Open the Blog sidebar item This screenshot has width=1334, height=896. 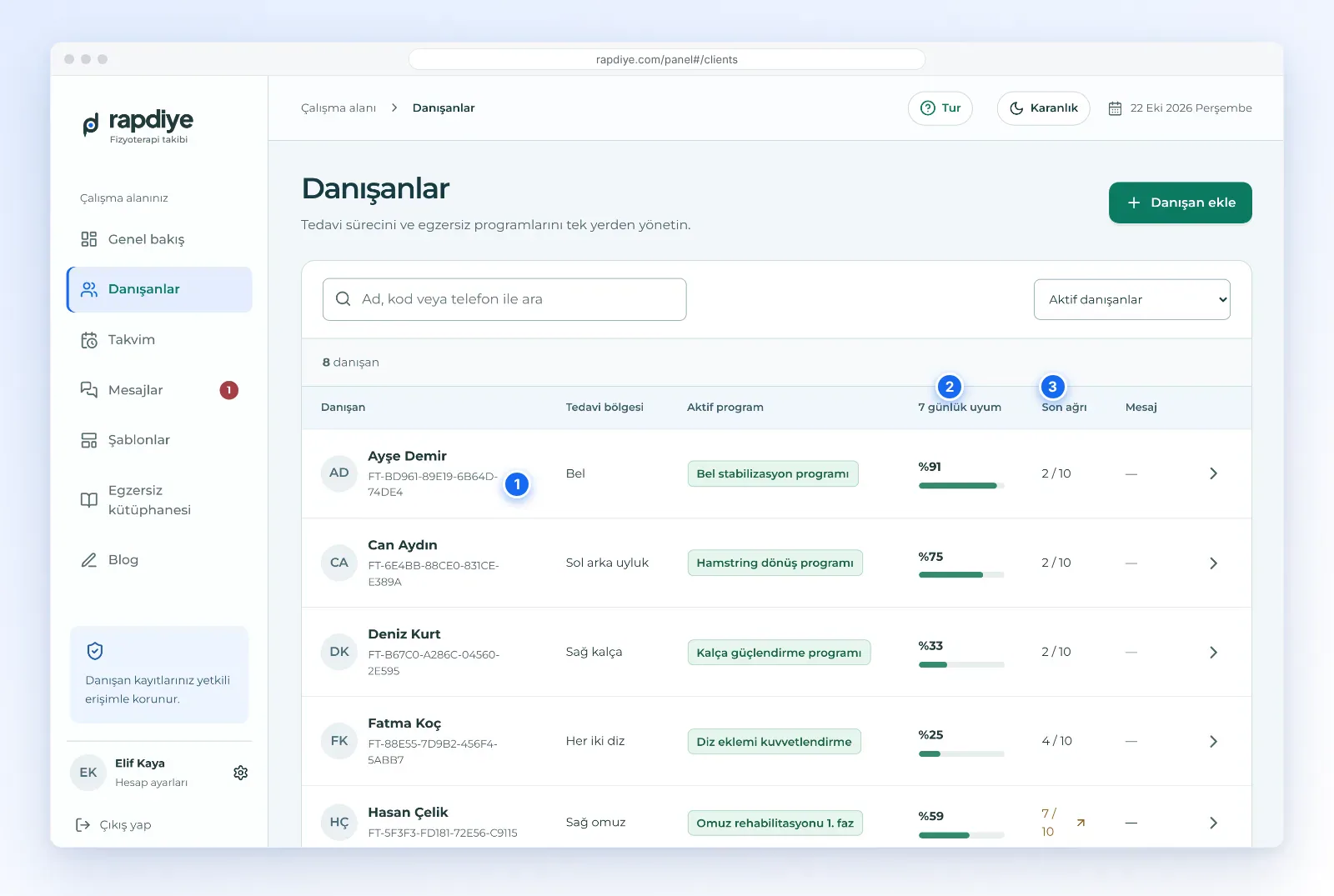coord(159,560)
